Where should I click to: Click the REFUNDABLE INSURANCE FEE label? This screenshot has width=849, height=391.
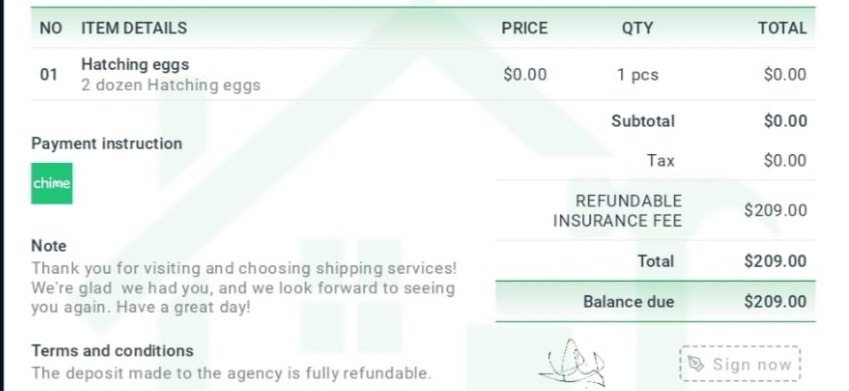click(617, 211)
